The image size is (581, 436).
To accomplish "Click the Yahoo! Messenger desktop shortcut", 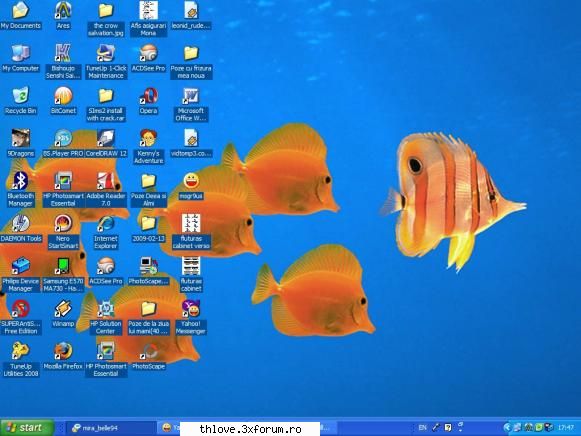I will (191, 317).
